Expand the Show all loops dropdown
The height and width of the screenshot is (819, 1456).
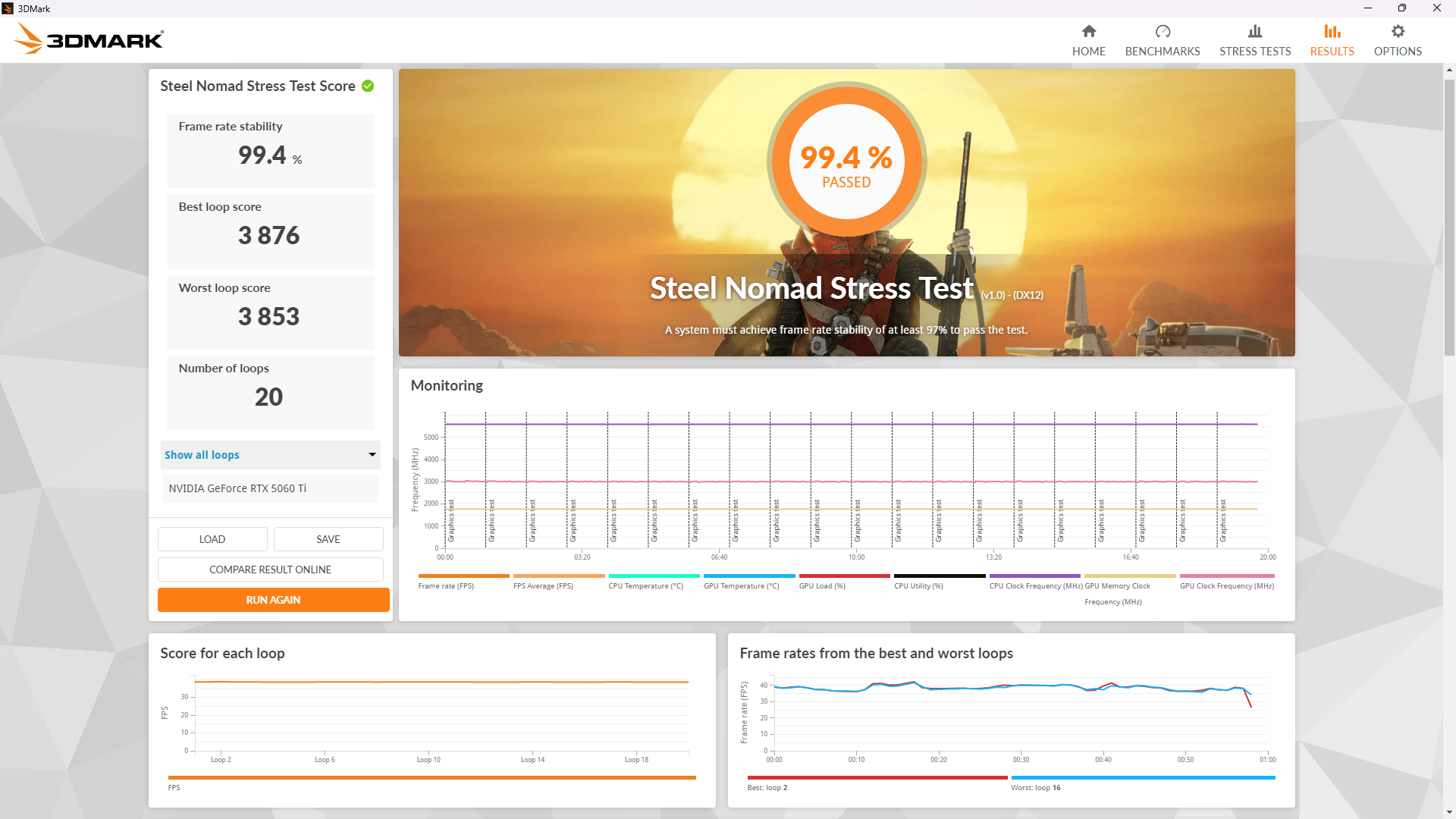(x=271, y=455)
